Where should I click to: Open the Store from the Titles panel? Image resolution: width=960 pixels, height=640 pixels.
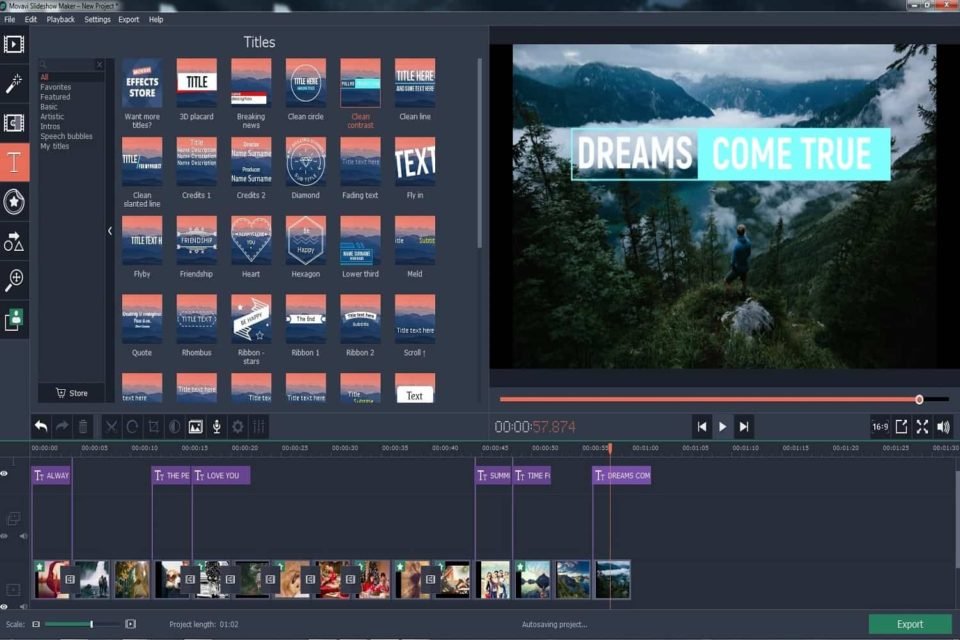(72, 393)
